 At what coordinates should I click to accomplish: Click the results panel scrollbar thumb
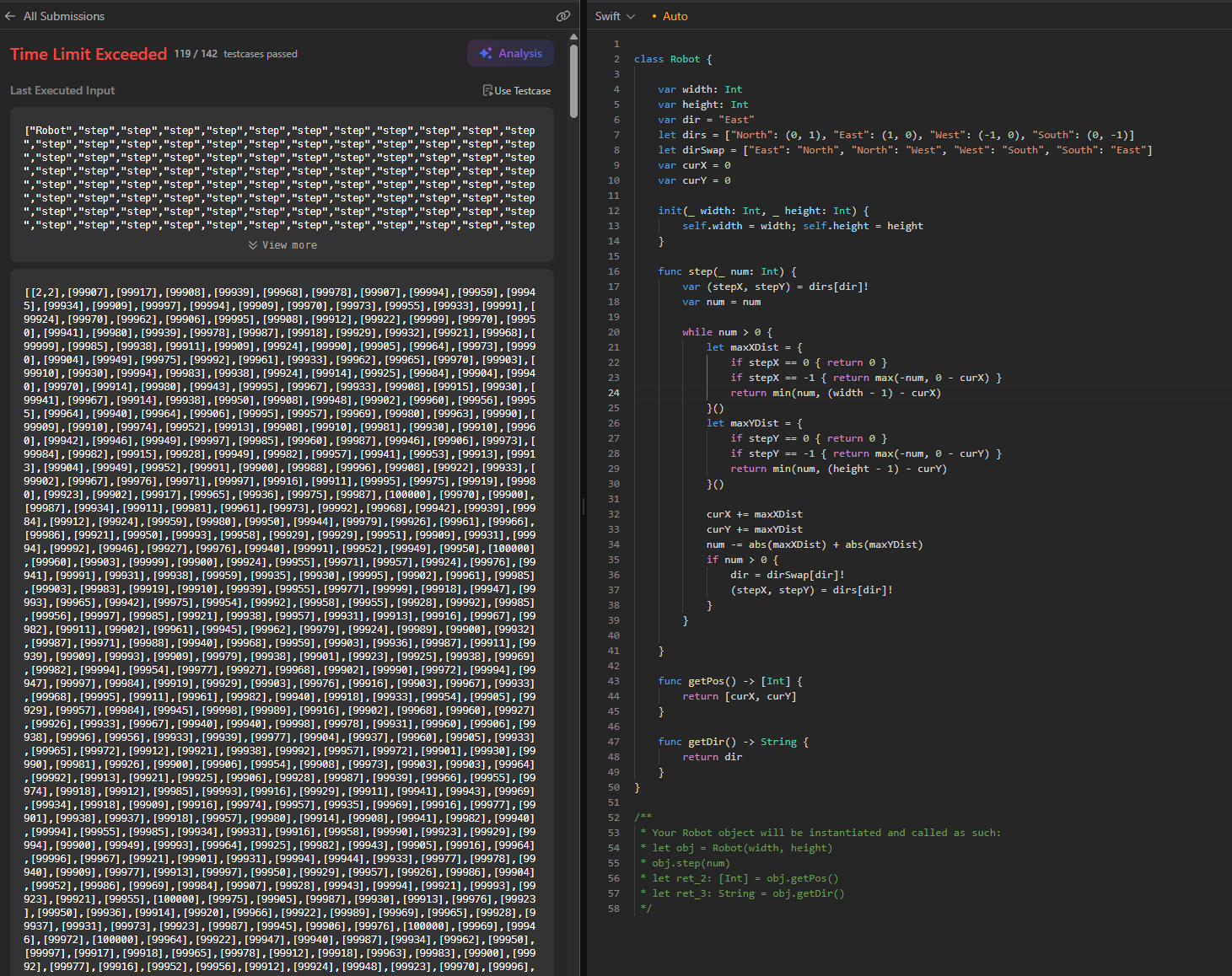click(x=573, y=80)
